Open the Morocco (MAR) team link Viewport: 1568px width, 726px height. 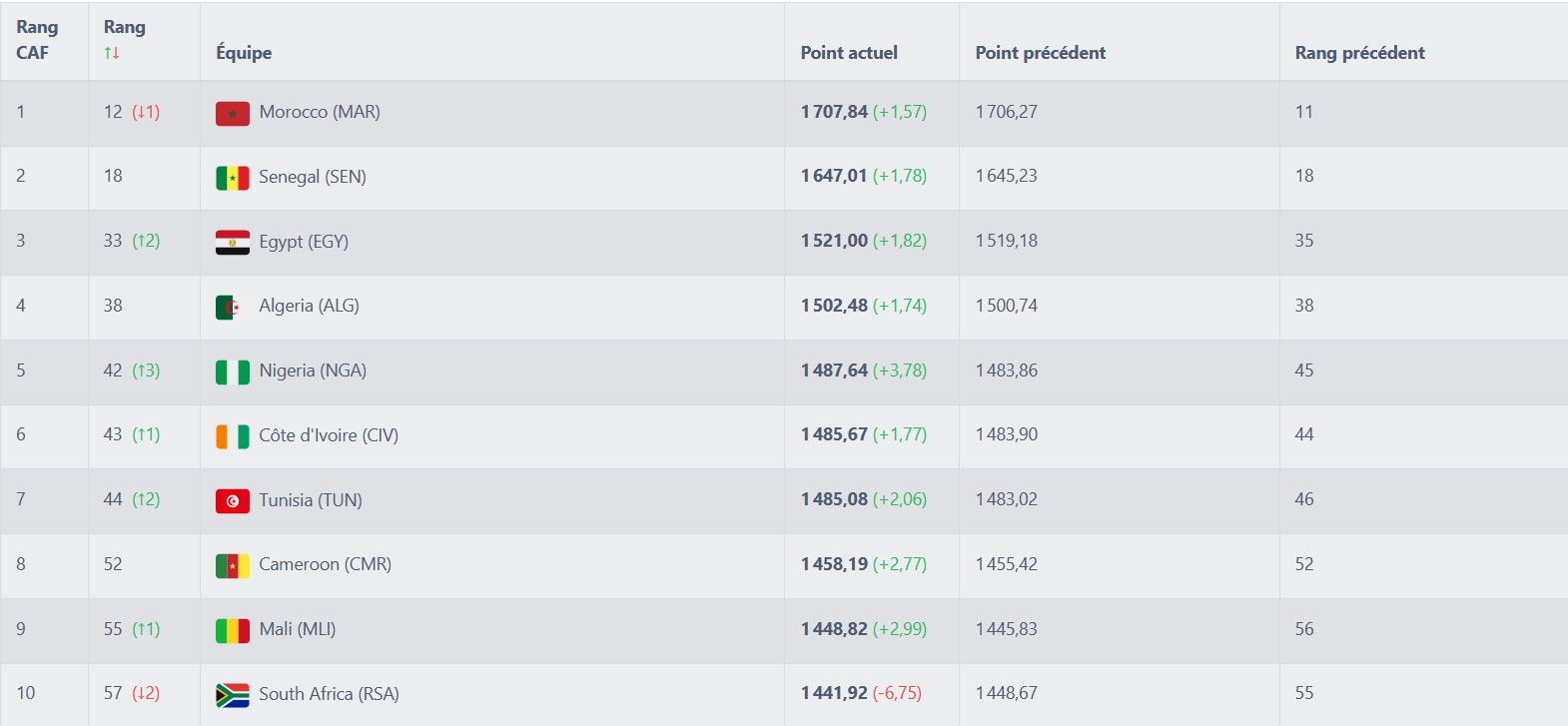tap(320, 112)
